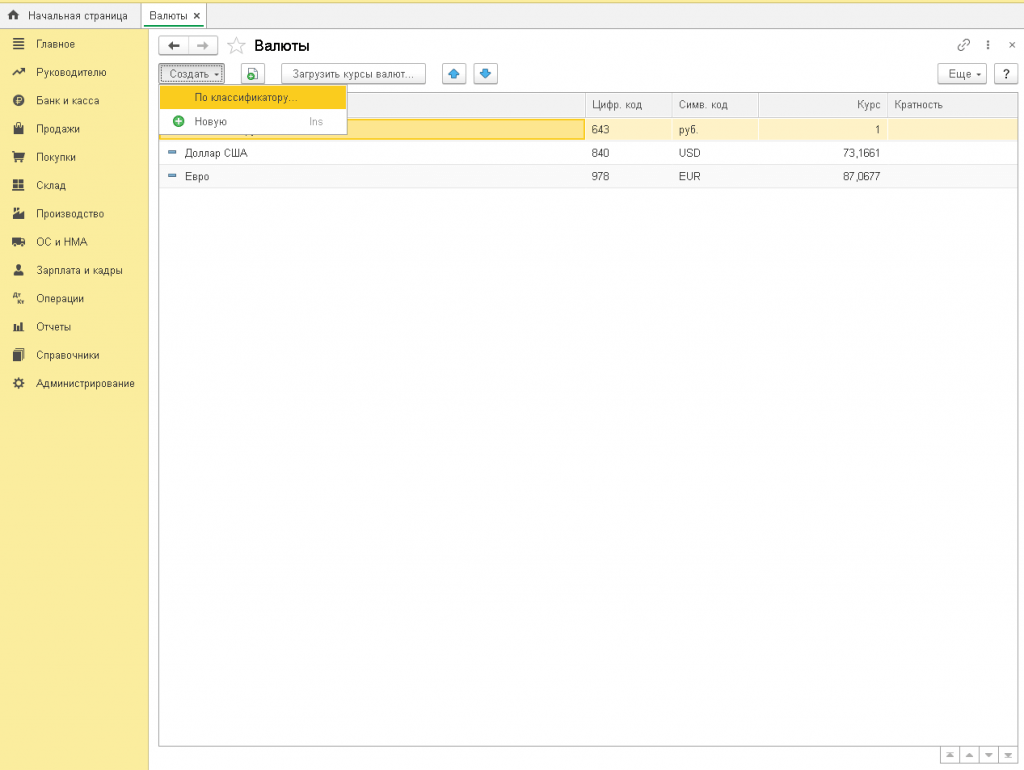1024x770 pixels.
Task: Click the forward navigation arrow
Action: (x=203, y=46)
